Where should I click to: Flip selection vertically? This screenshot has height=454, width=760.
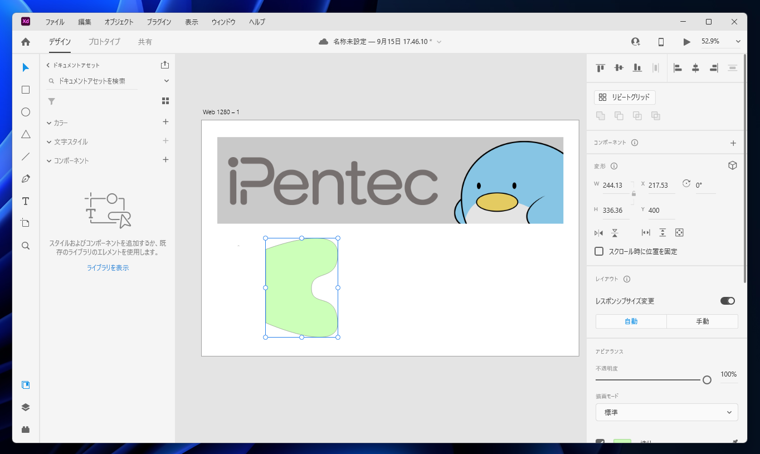[615, 233]
